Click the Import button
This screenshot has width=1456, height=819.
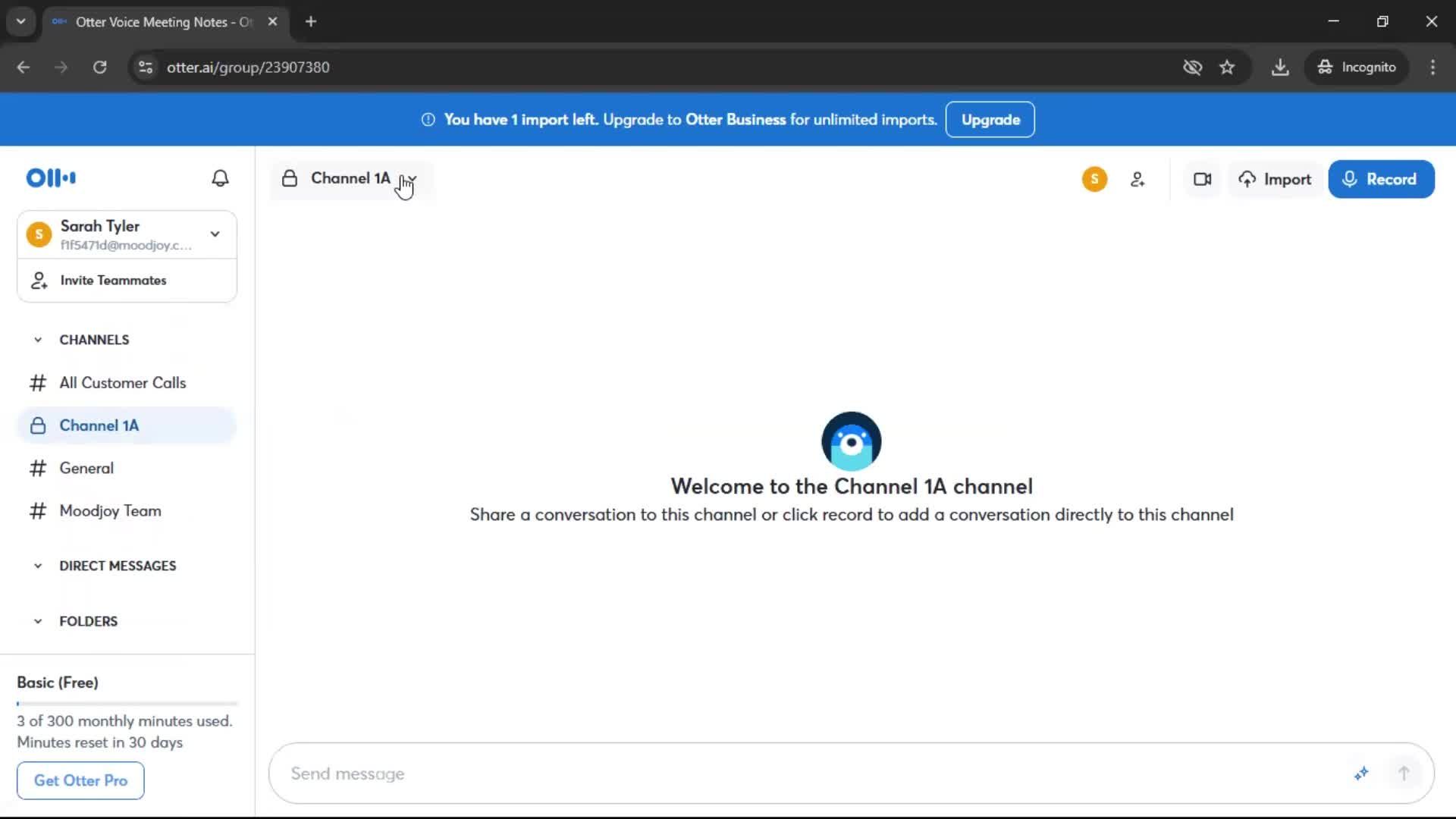click(x=1276, y=180)
